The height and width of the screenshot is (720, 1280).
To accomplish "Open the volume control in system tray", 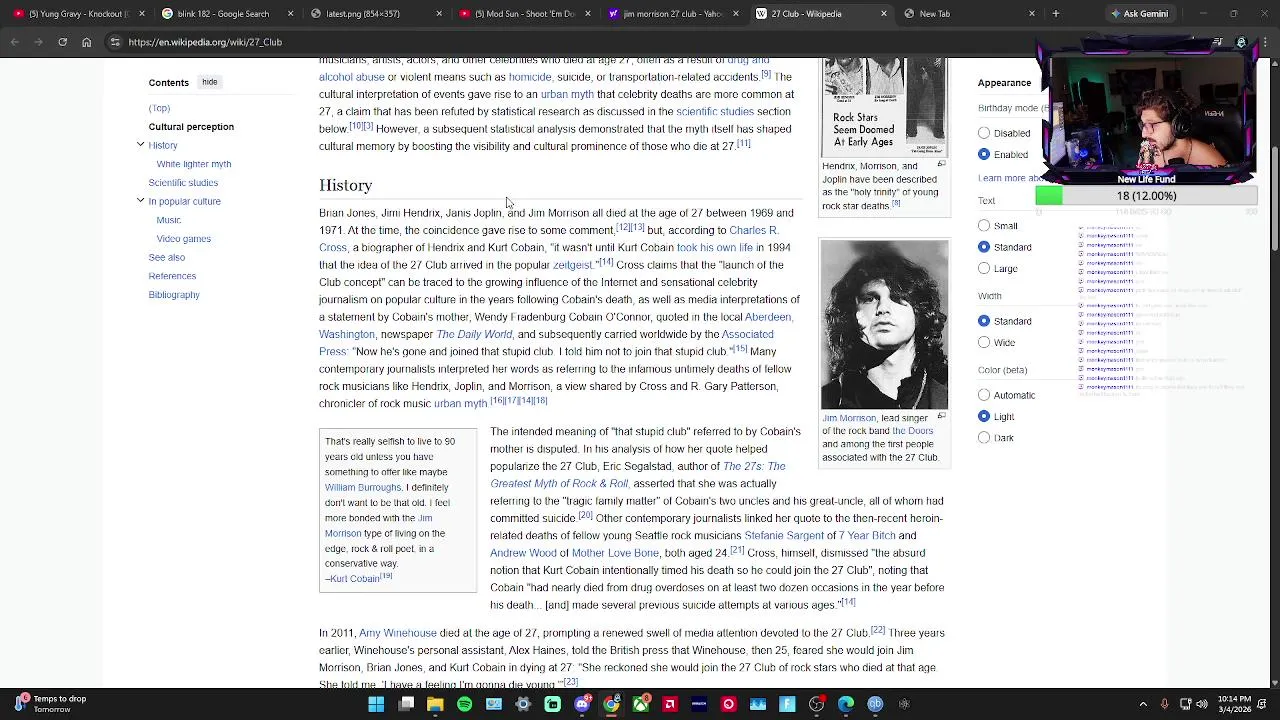I will point(1201,704).
